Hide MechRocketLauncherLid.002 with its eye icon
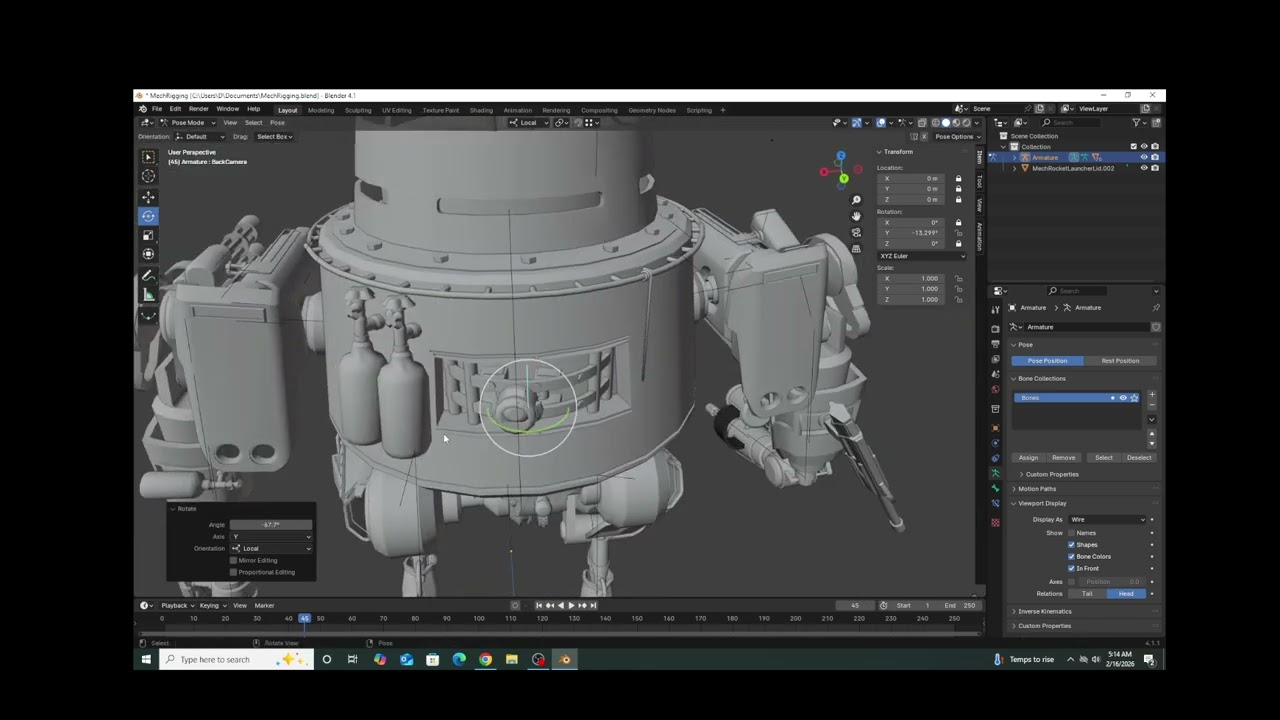Viewport: 1280px width, 720px height. click(1144, 168)
